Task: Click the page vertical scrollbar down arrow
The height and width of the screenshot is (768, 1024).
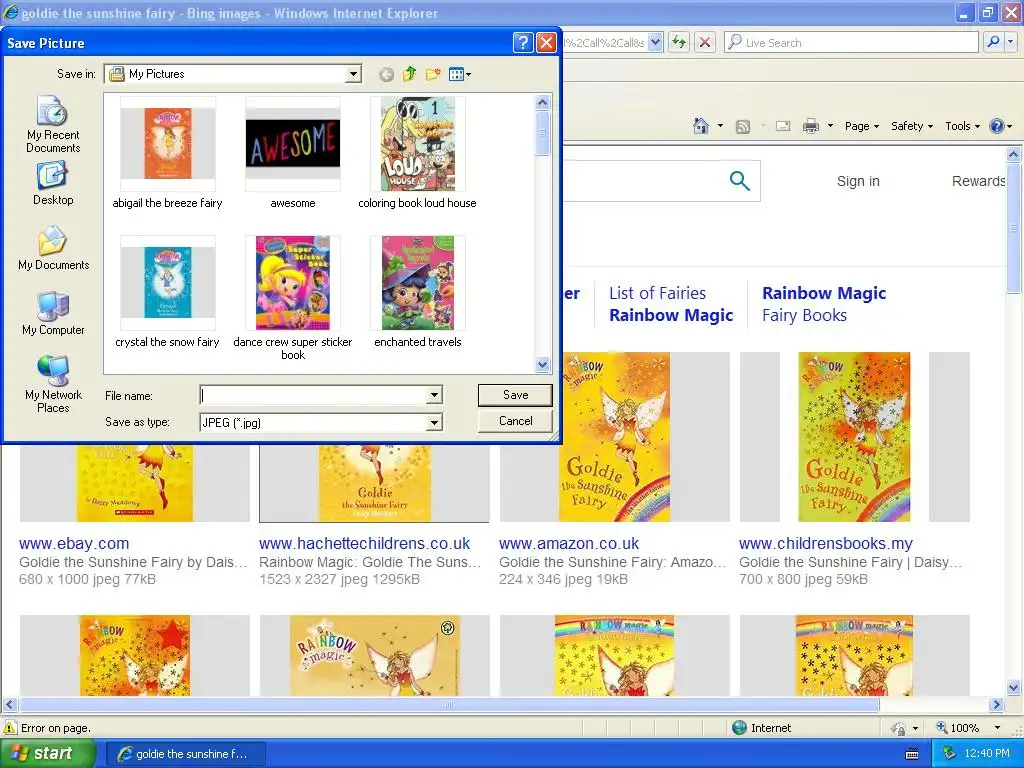Action: 1013,687
